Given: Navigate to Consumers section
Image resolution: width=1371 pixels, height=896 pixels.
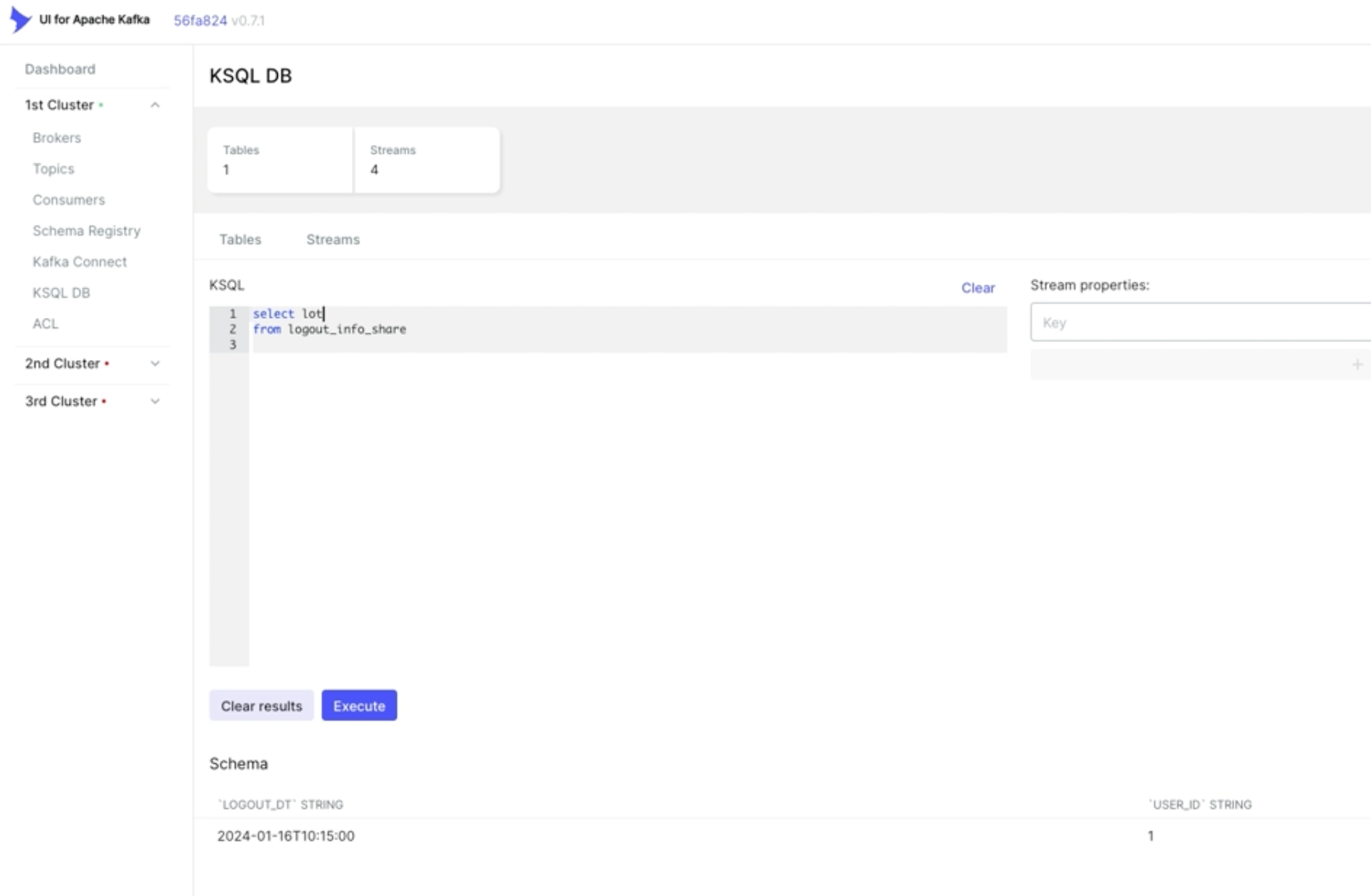Looking at the screenshot, I should tap(69, 199).
